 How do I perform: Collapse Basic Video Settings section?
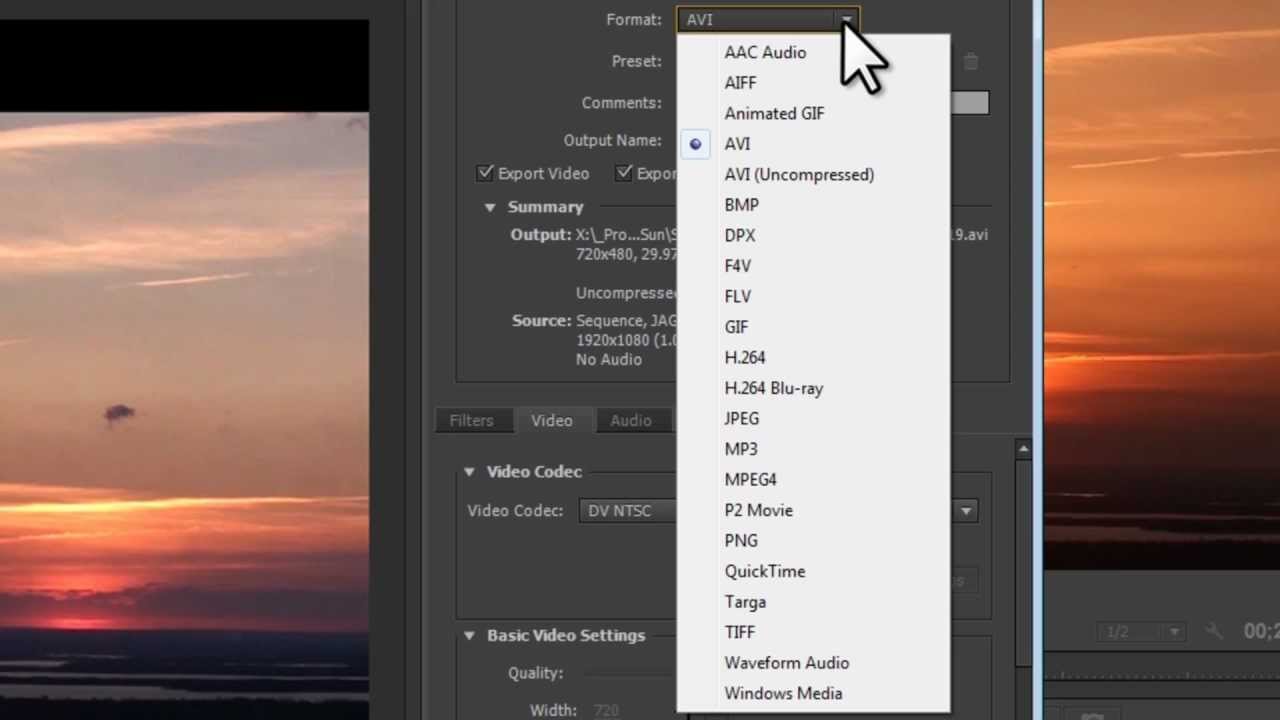pos(469,636)
